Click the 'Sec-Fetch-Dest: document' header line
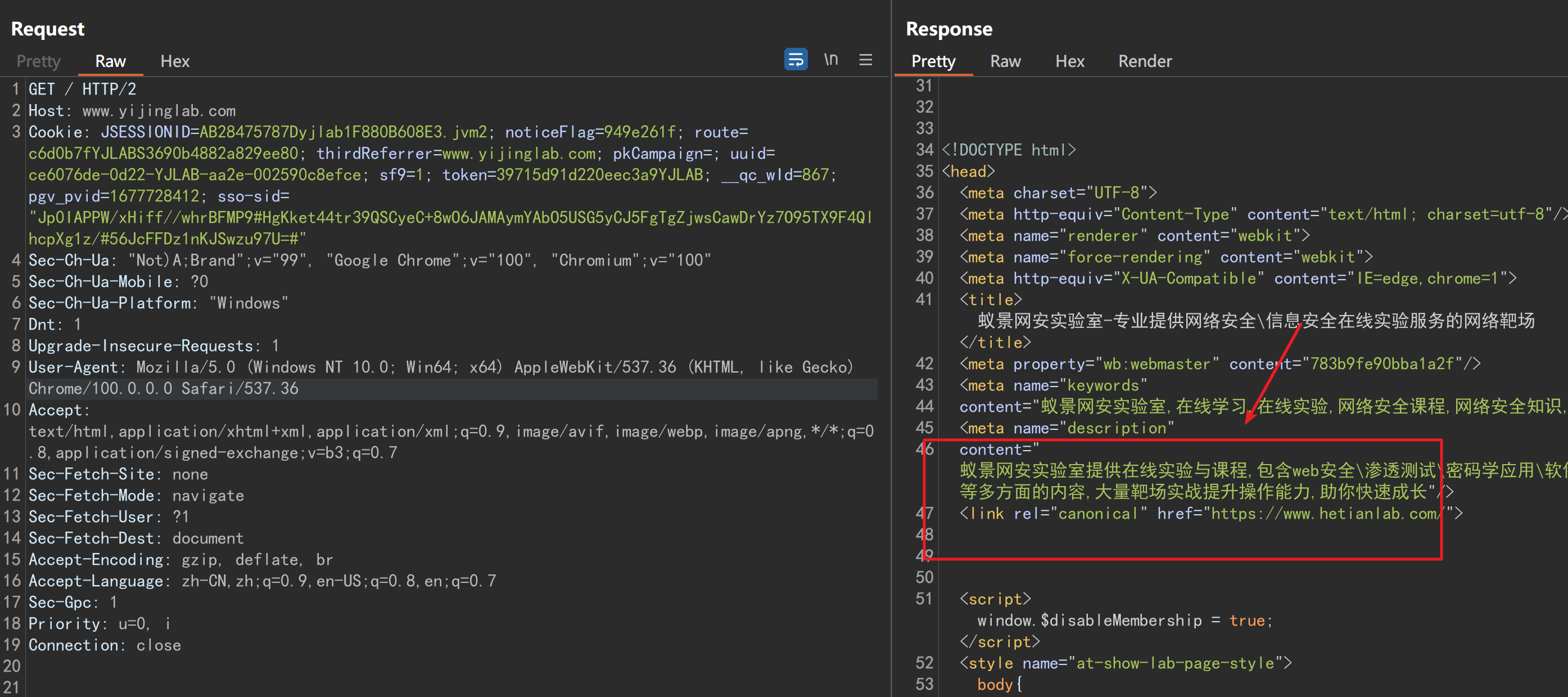Screen dimensions: 1568x697 click(x=135, y=538)
